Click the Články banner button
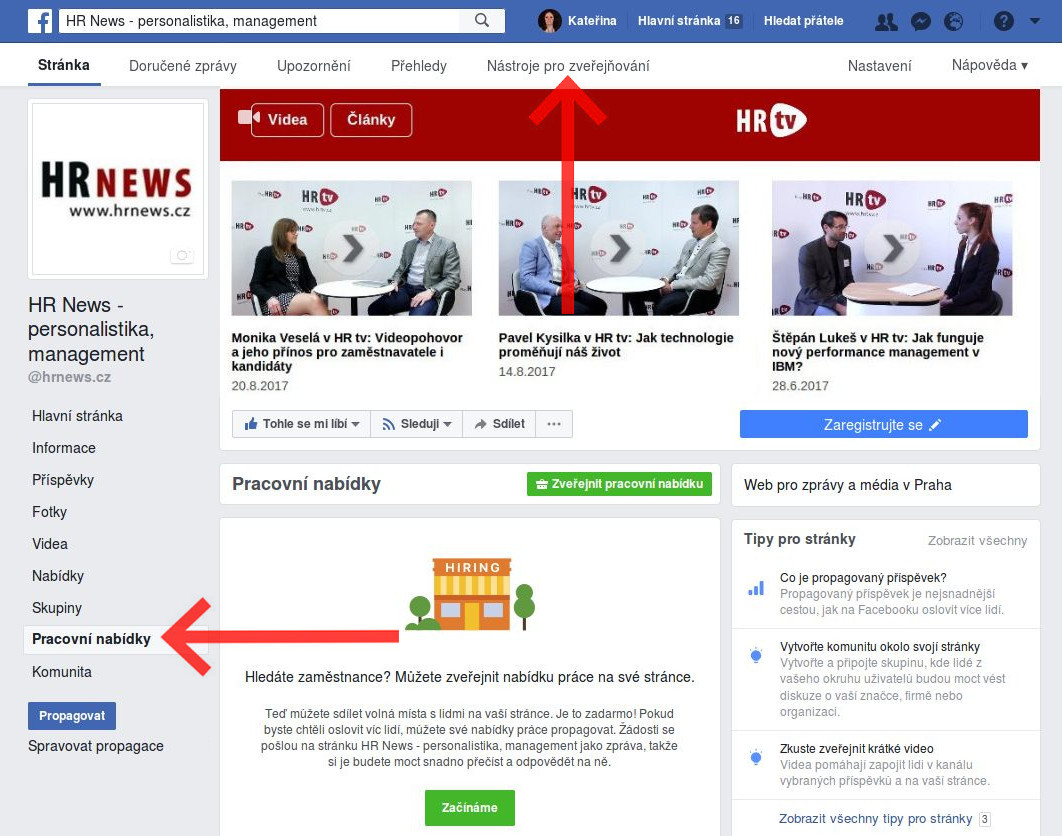 (371, 120)
